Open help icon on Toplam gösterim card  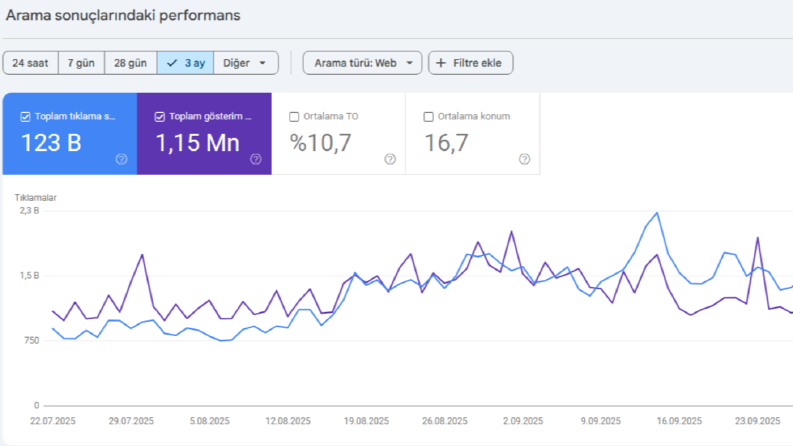tap(256, 159)
